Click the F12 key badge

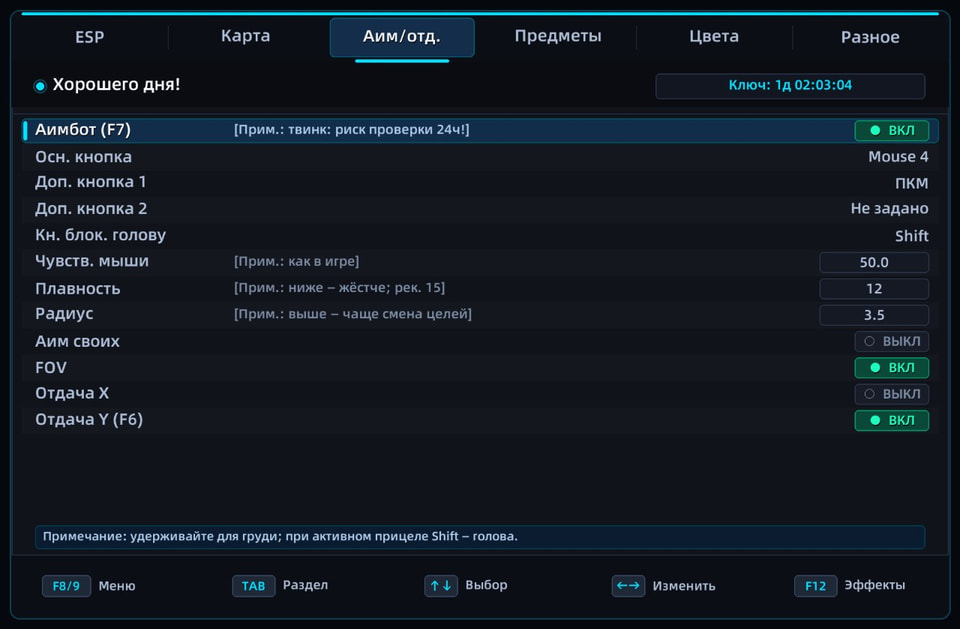816,586
